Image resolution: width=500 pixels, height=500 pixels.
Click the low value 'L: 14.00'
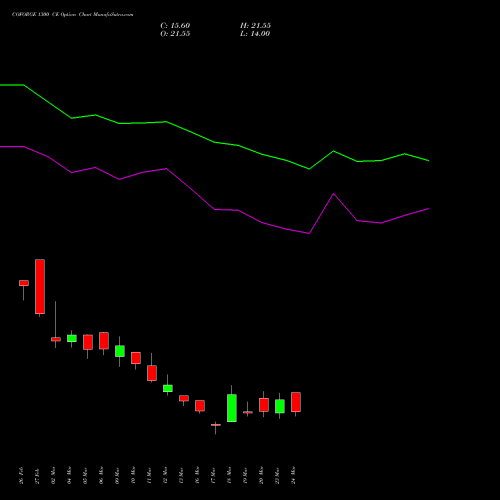tap(255, 34)
